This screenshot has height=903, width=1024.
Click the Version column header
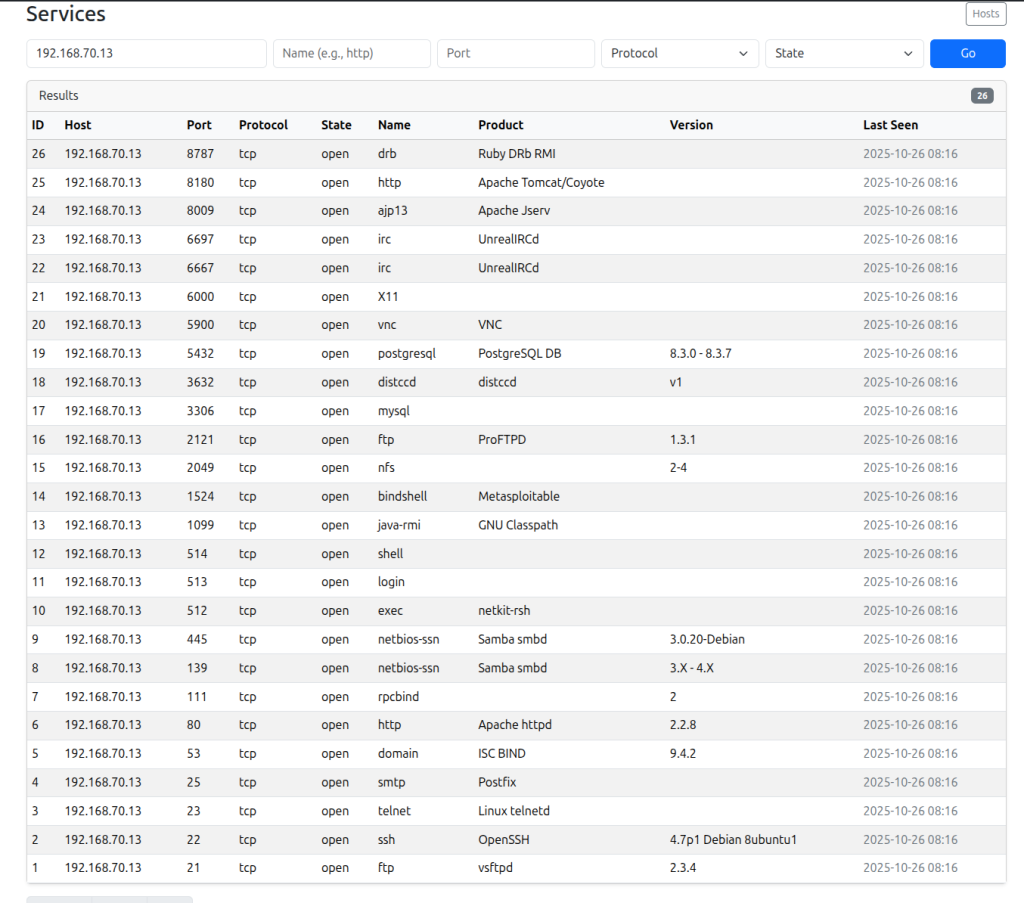point(691,125)
